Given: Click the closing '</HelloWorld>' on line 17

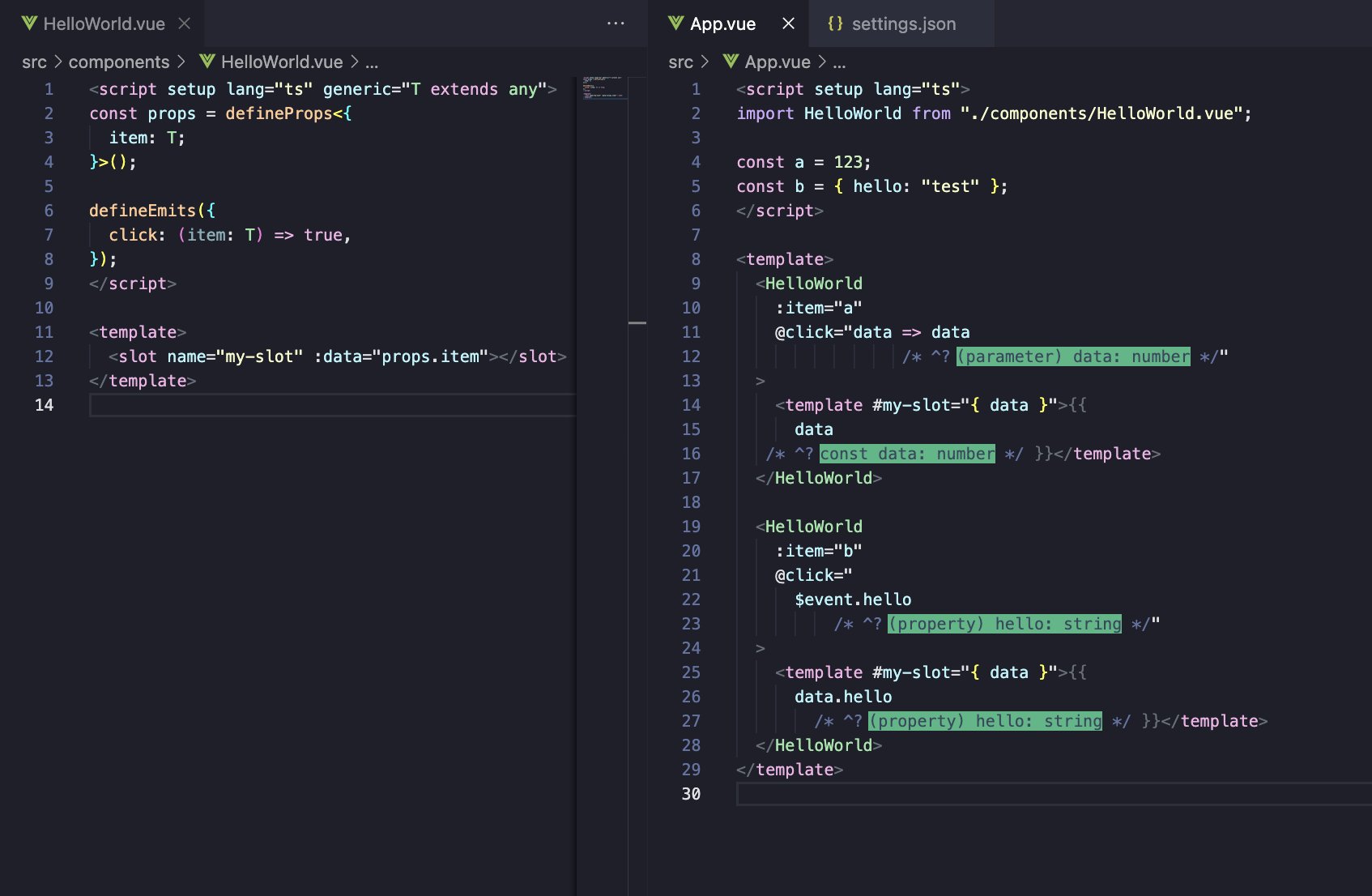Looking at the screenshot, I should pyautogui.click(x=819, y=478).
